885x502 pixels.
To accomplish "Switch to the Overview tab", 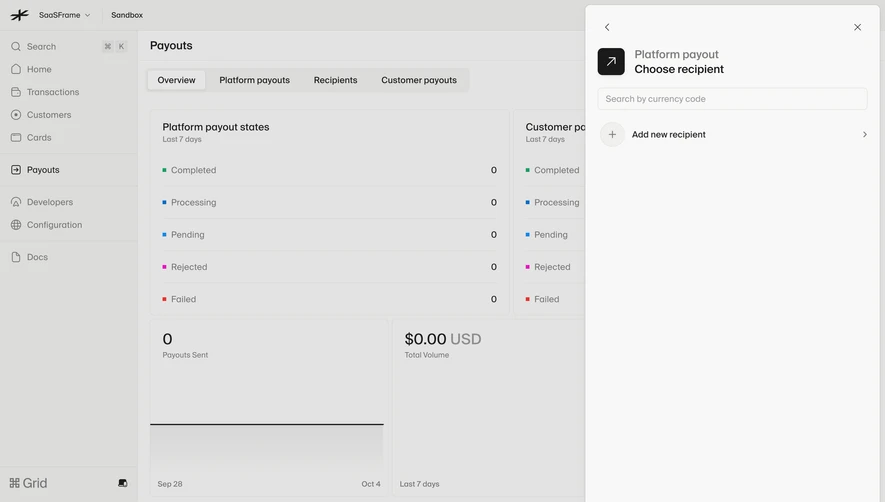I will coord(177,80).
